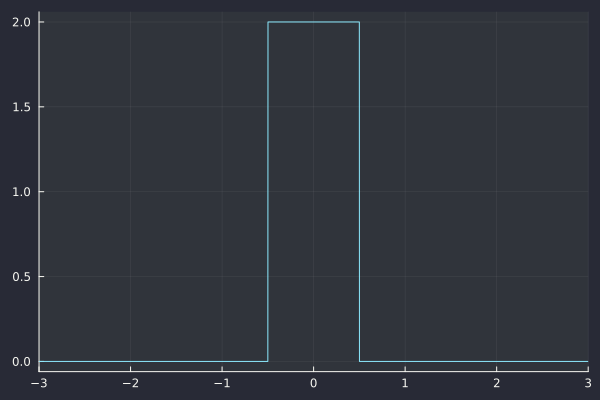This screenshot has width=600, height=400.
Task: Click the falling edge of the pulse
Action: 359,191
